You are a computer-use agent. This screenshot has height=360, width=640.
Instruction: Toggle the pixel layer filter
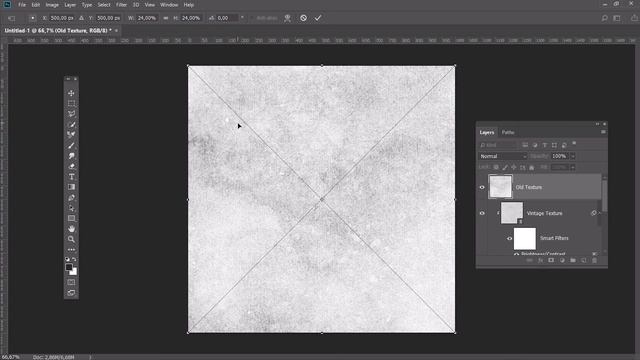(x=525, y=145)
